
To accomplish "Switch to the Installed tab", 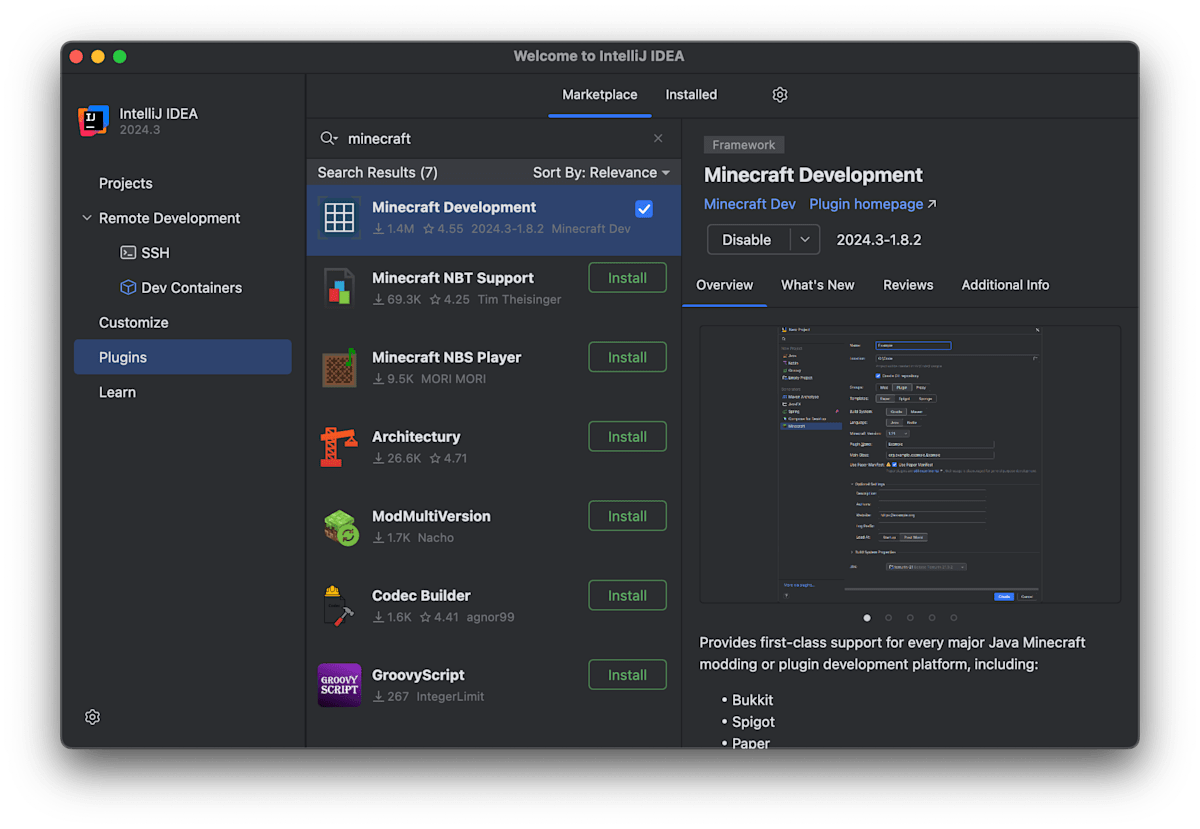I will tap(691, 94).
